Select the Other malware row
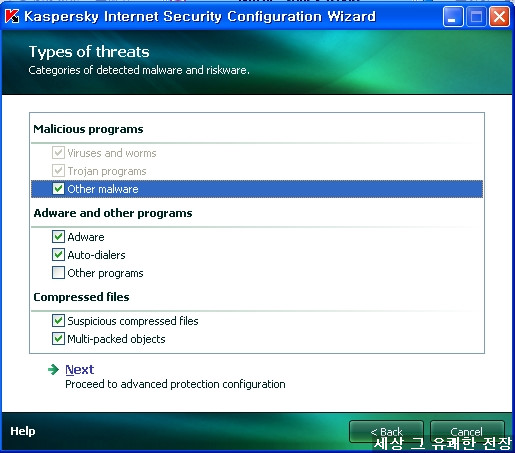The image size is (515, 453). pos(257,189)
